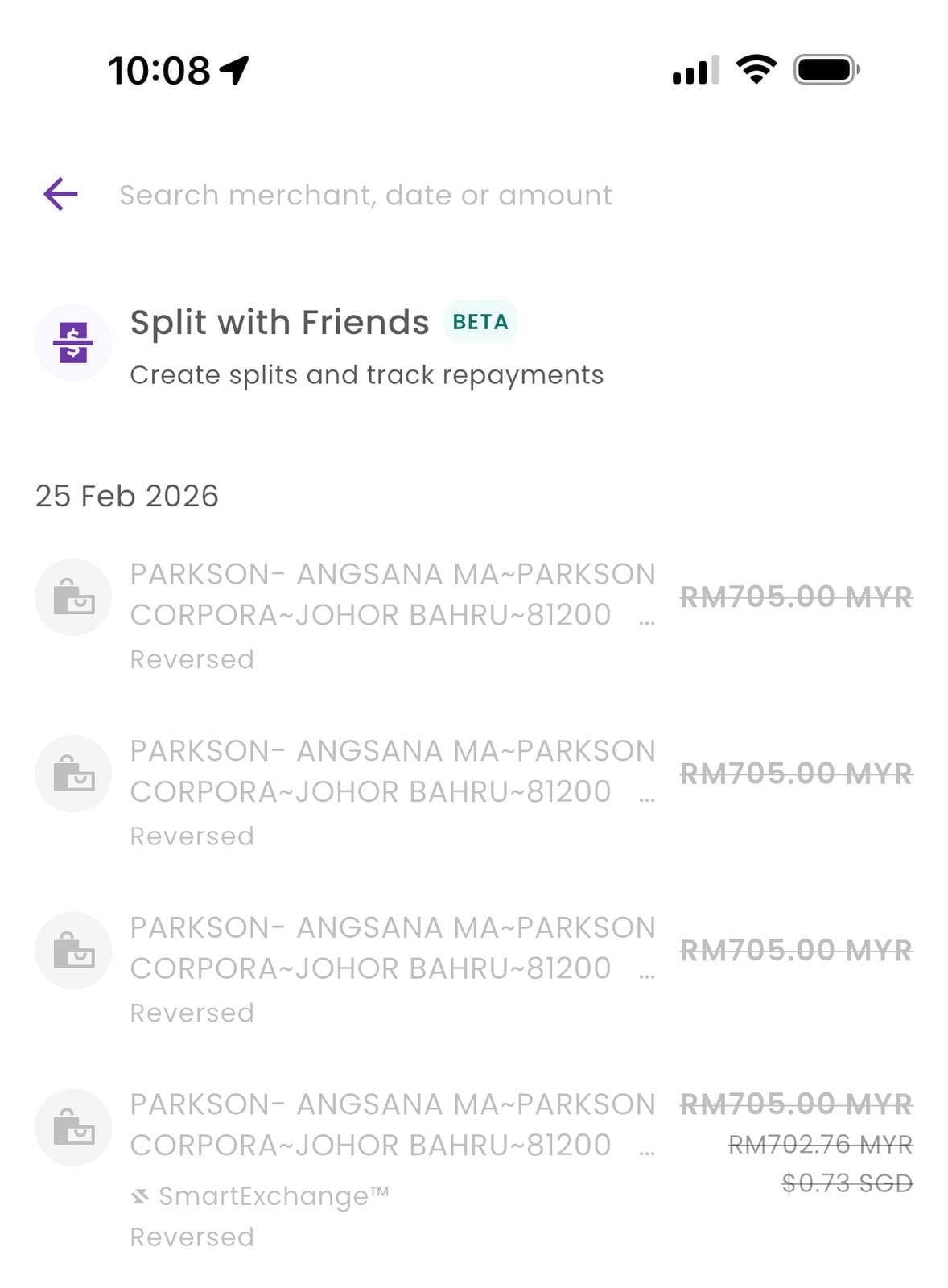Expand truncated name of first Parkson transaction ellipsis
The height and width of the screenshot is (1288, 948).
[647, 621]
